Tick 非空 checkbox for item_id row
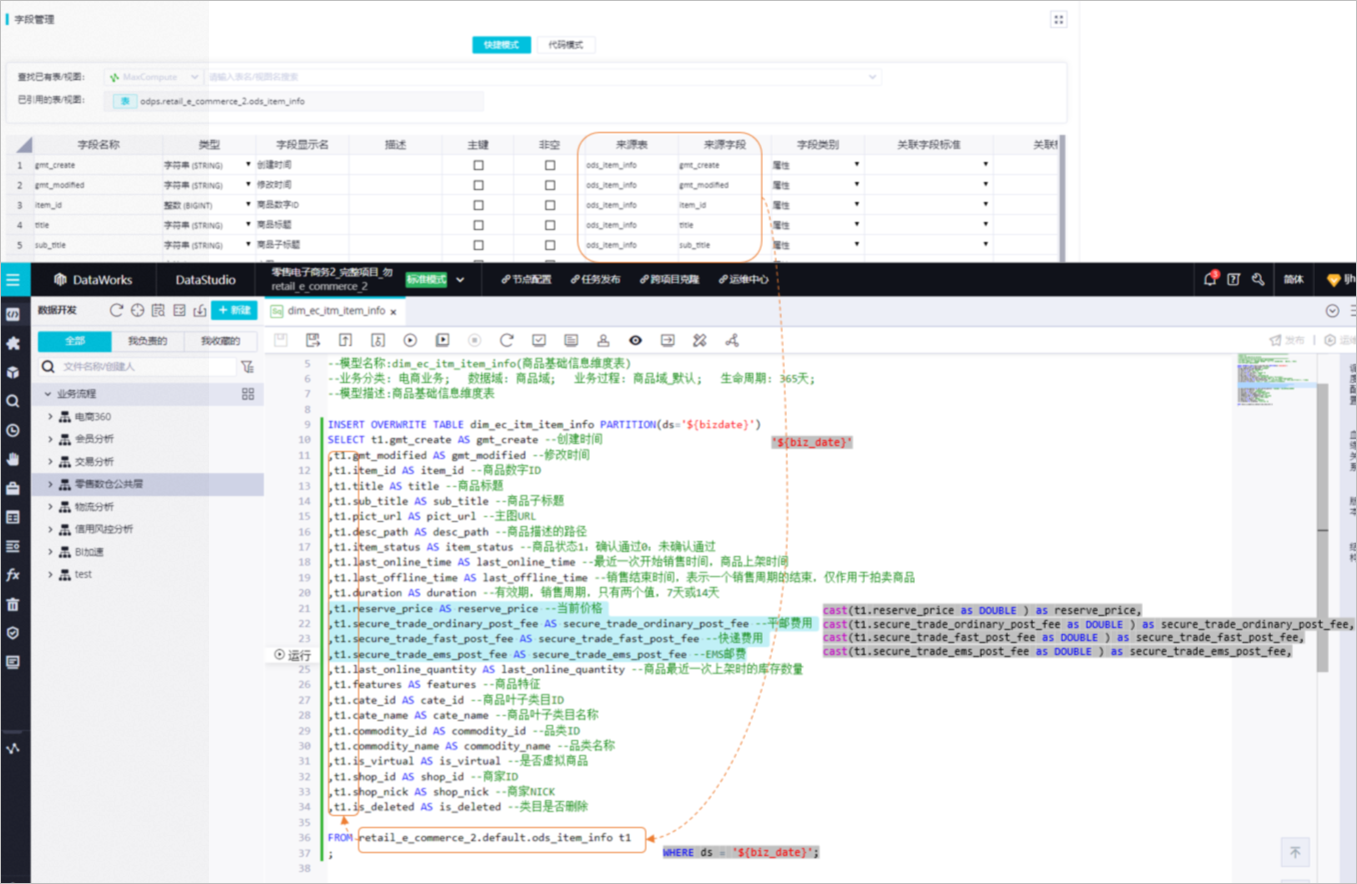Screen dimensions: 1357x884 (550, 205)
